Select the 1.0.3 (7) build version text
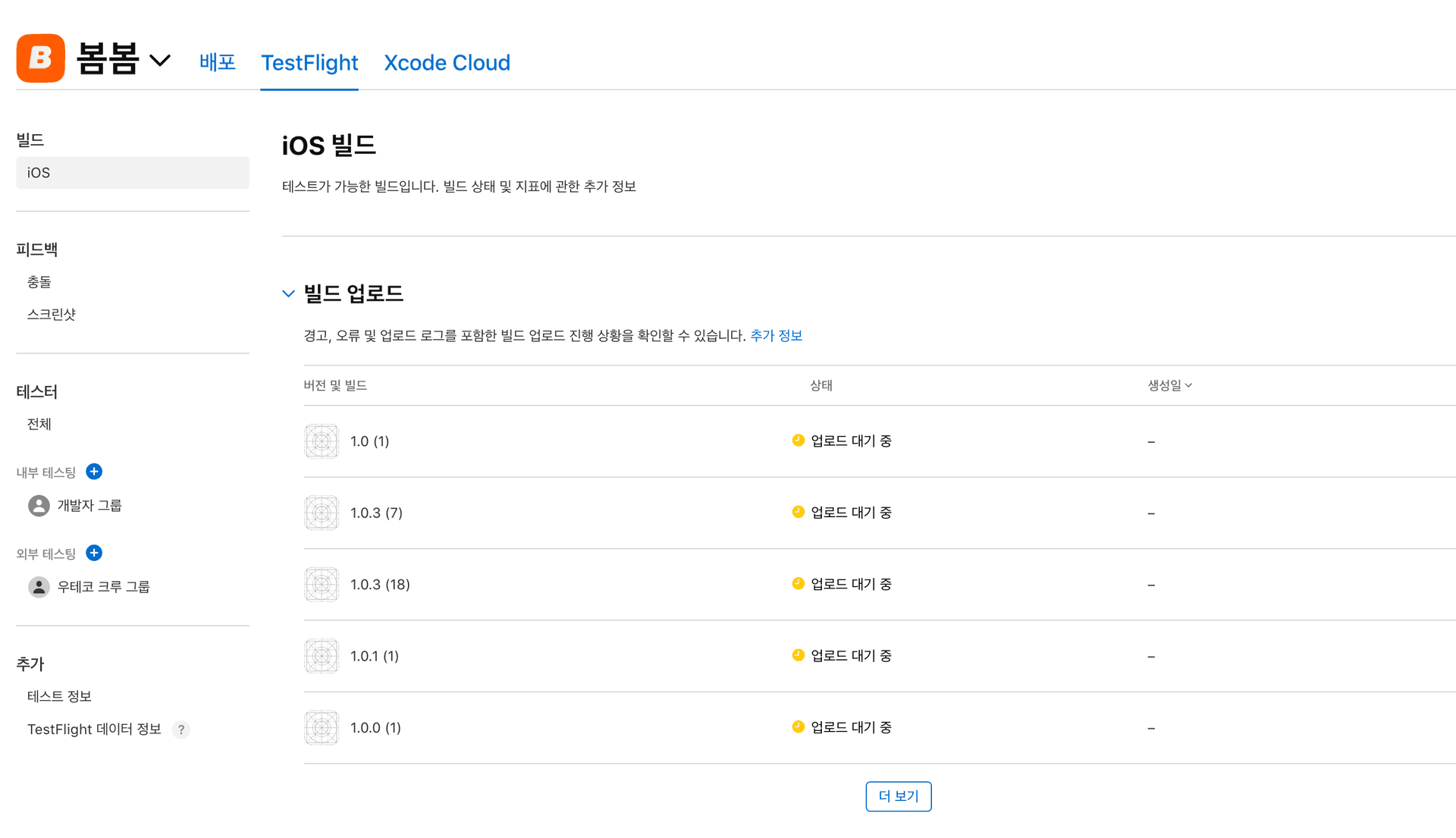Viewport: 1456px width, 838px height. [x=376, y=513]
